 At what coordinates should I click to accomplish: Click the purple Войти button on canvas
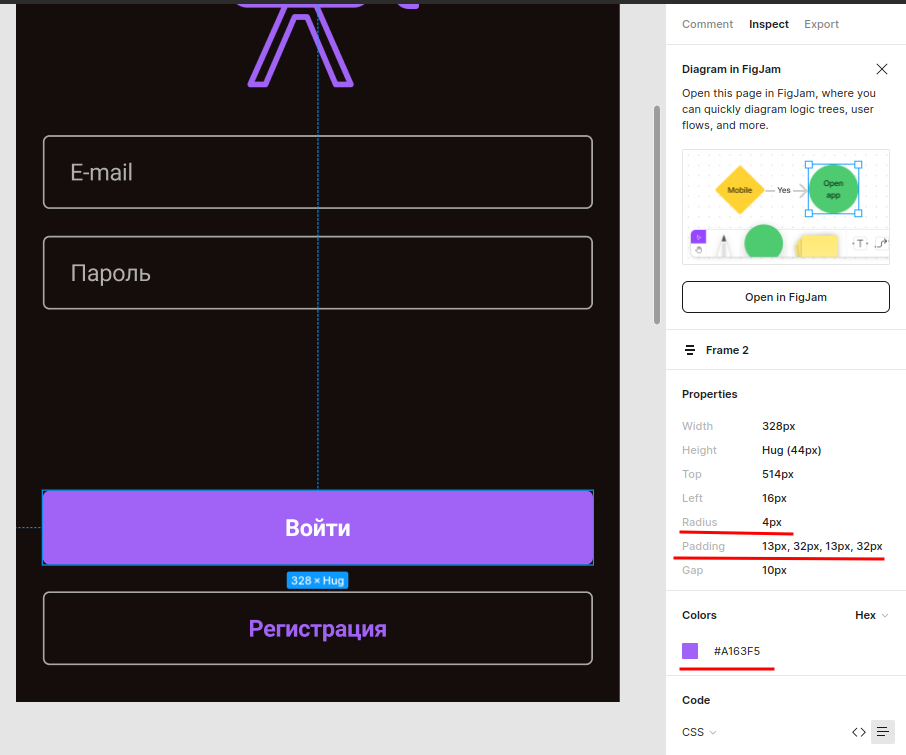318,528
